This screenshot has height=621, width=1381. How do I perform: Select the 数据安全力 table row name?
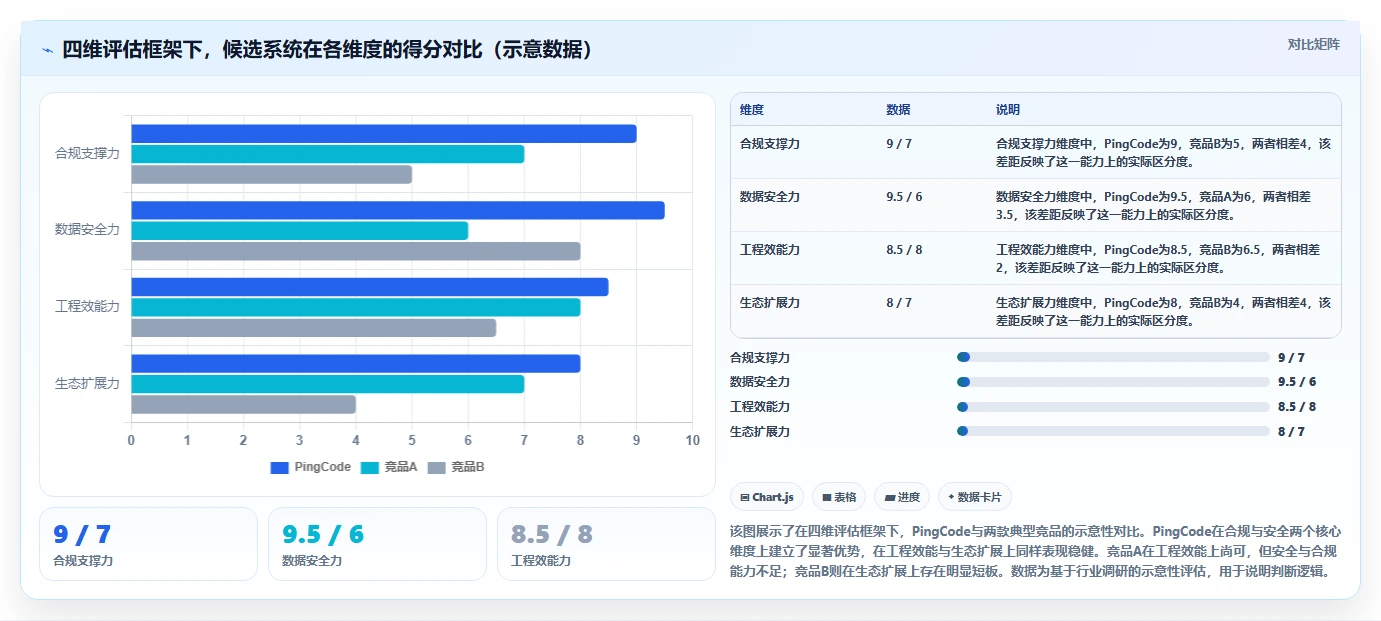tap(770, 197)
